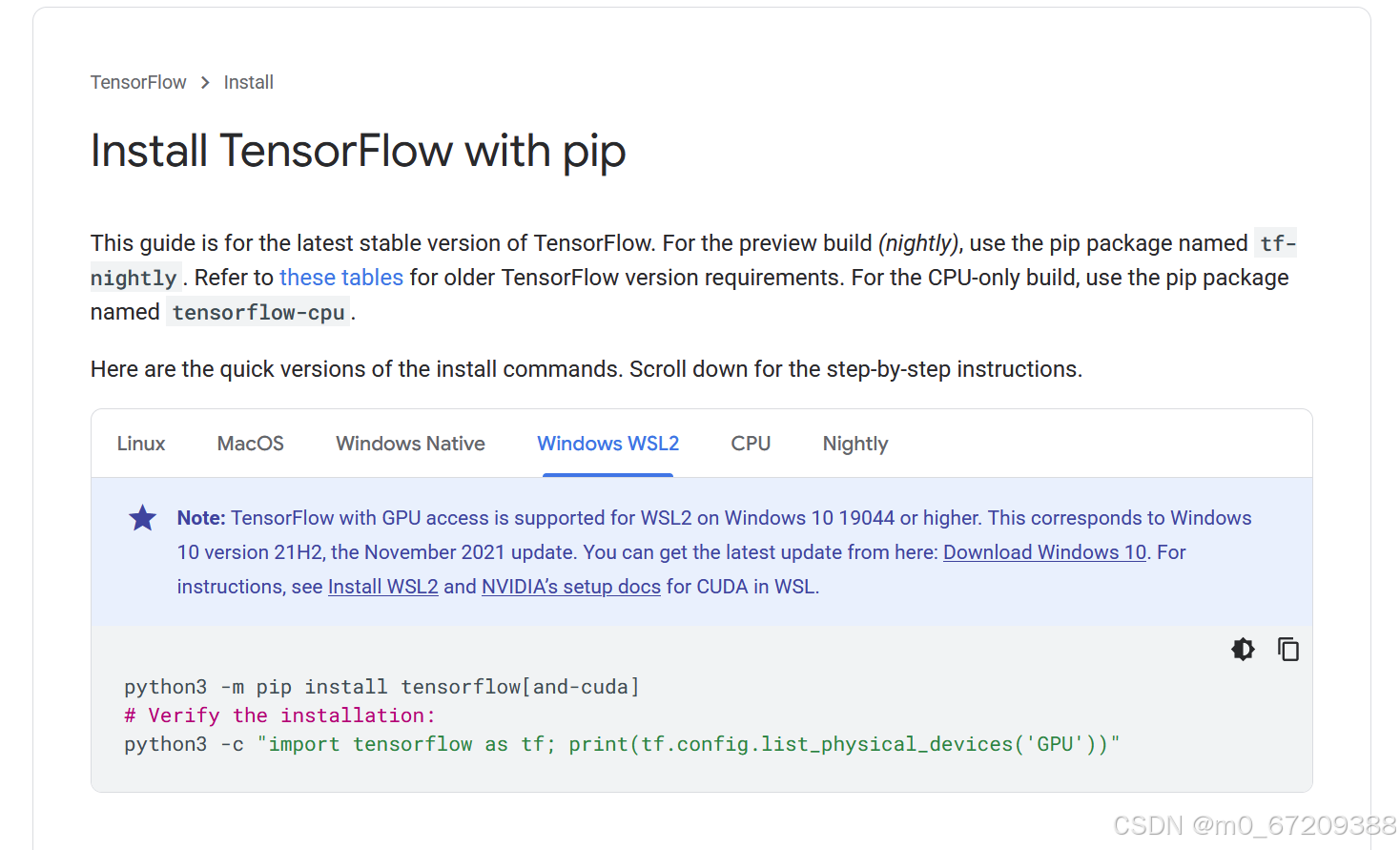Open the CPU tab
Viewport: 1400px width, 850px height.
click(751, 444)
